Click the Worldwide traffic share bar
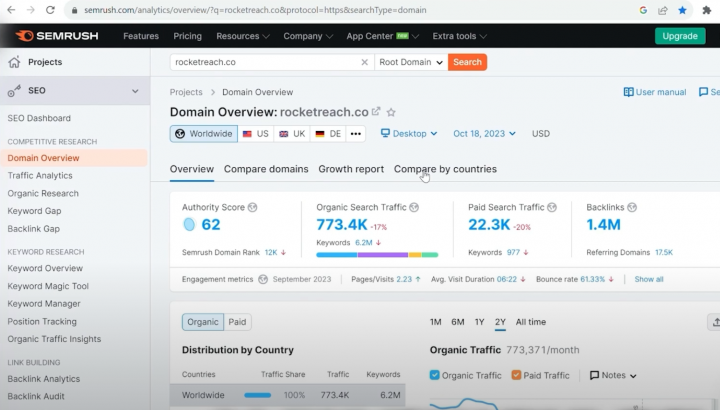This screenshot has width=720, height=410. click(258, 396)
